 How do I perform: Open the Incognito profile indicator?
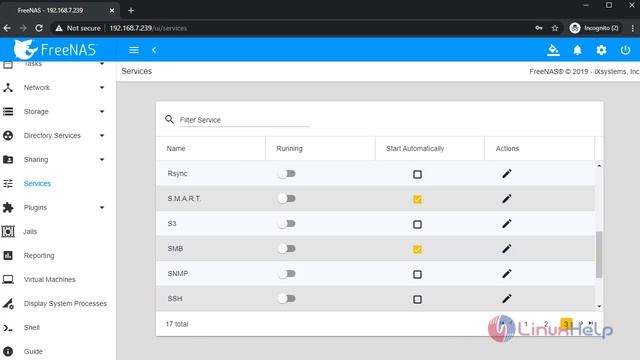tap(594, 28)
